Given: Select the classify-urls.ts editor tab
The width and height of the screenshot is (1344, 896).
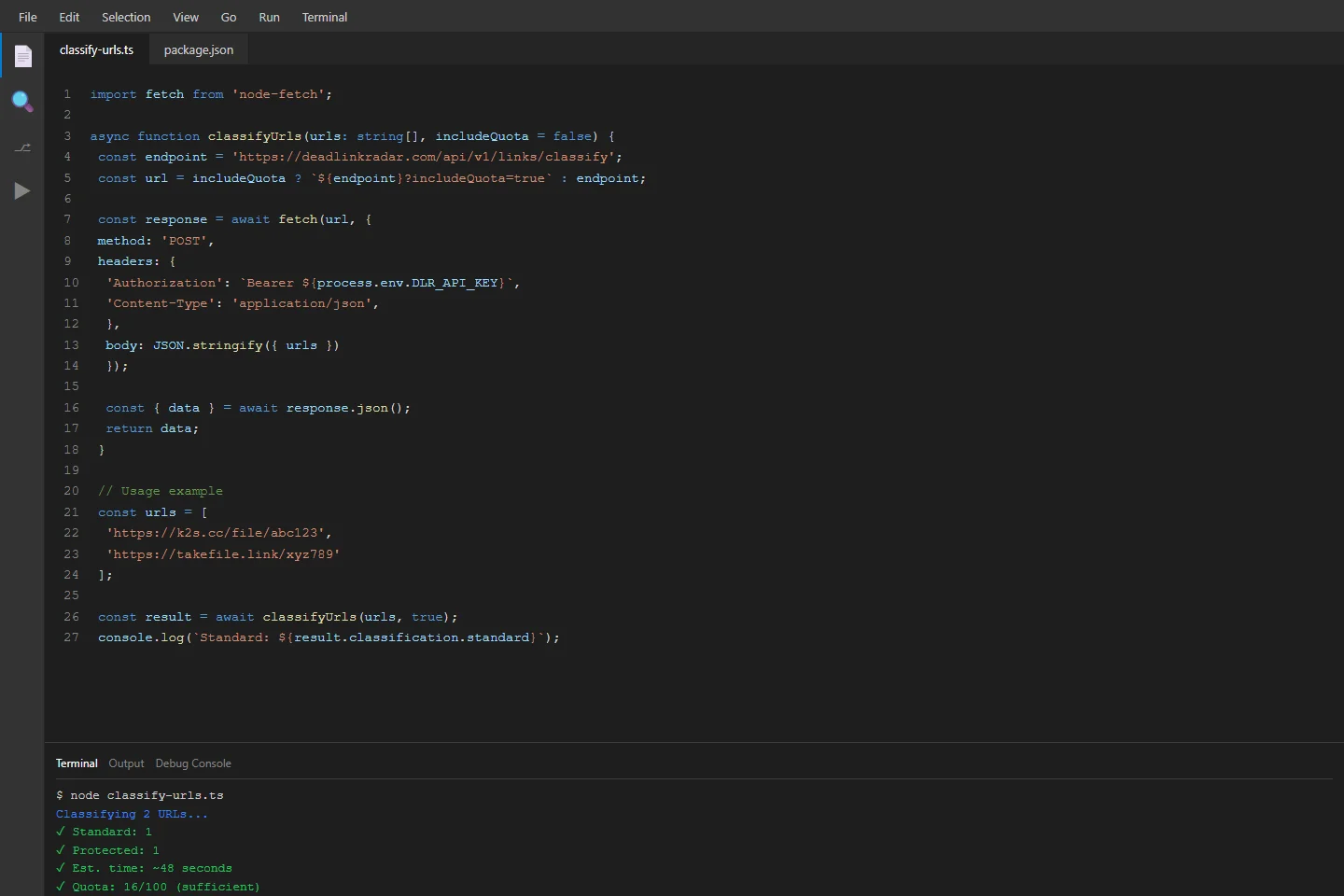Looking at the screenshot, I should coord(96,50).
